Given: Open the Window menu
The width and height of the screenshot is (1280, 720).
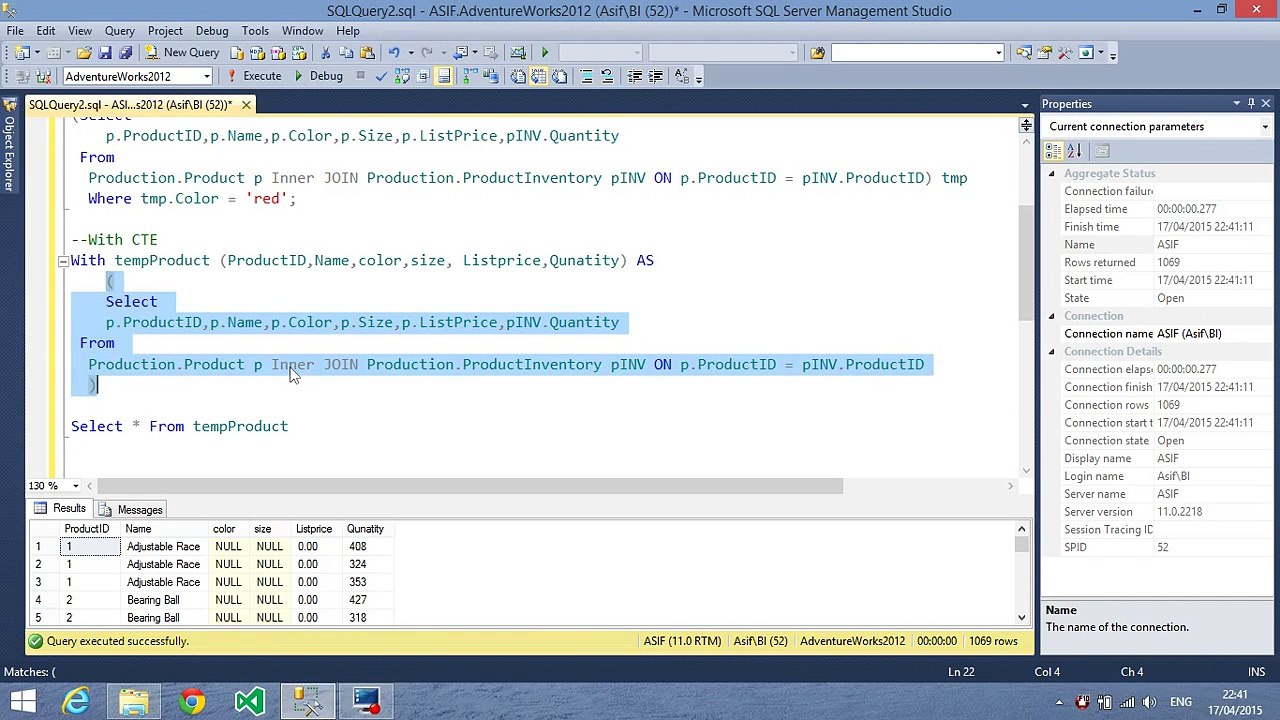Looking at the screenshot, I should click(302, 31).
